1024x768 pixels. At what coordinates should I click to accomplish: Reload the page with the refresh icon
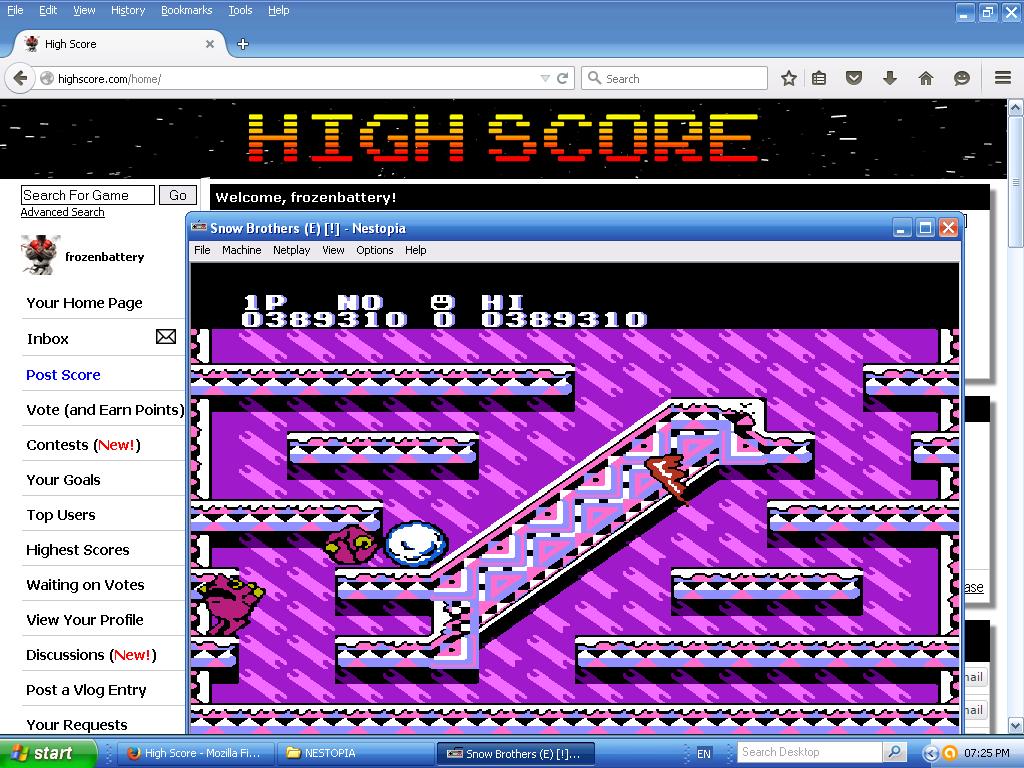pos(562,78)
